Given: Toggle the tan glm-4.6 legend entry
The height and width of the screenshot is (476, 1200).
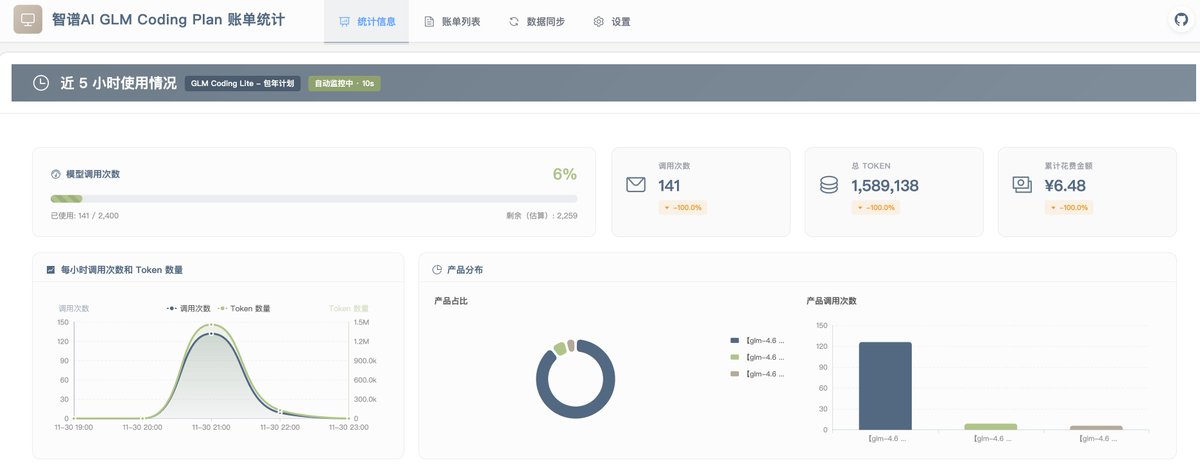Looking at the screenshot, I should [x=757, y=374].
